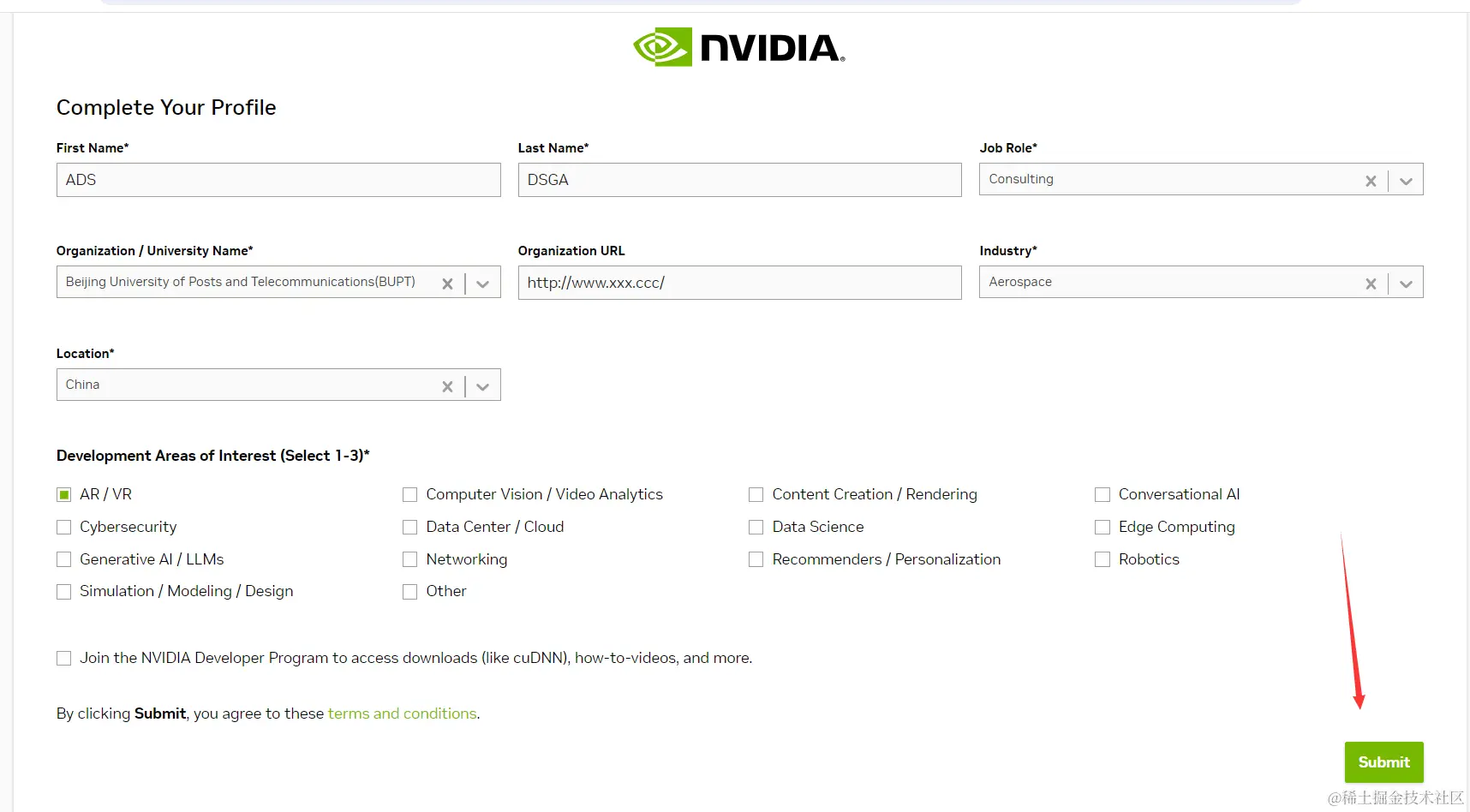The width and height of the screenshot is (1470, 812).
Task: Expand the Organization / University Name dropdown arrow
Action: coord(482,284)
